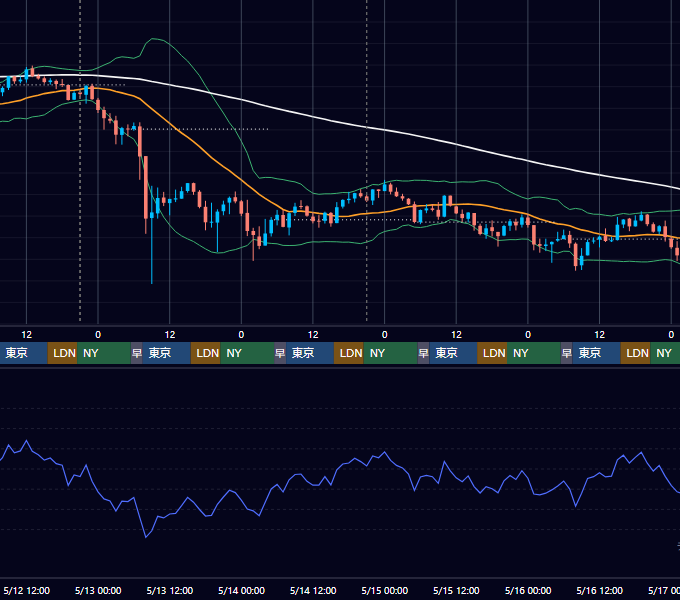680x600 pixels.
Task: Click the 早 early-session block before 5/13 東京
Action: coord(137,353)
